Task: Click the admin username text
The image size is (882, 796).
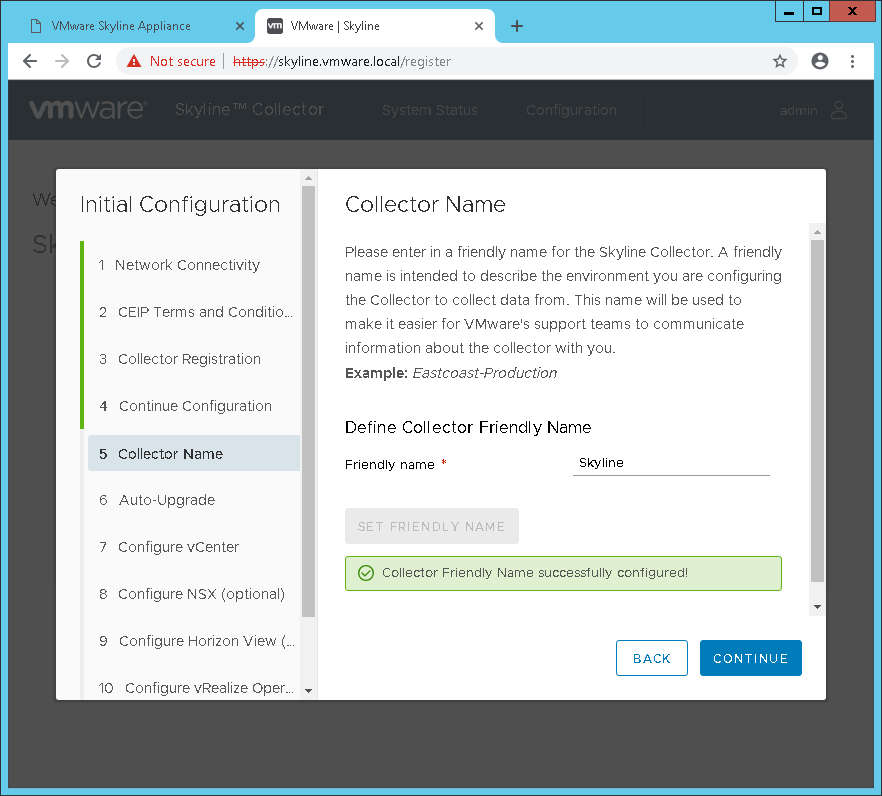Action: click(x=799, y=110)
